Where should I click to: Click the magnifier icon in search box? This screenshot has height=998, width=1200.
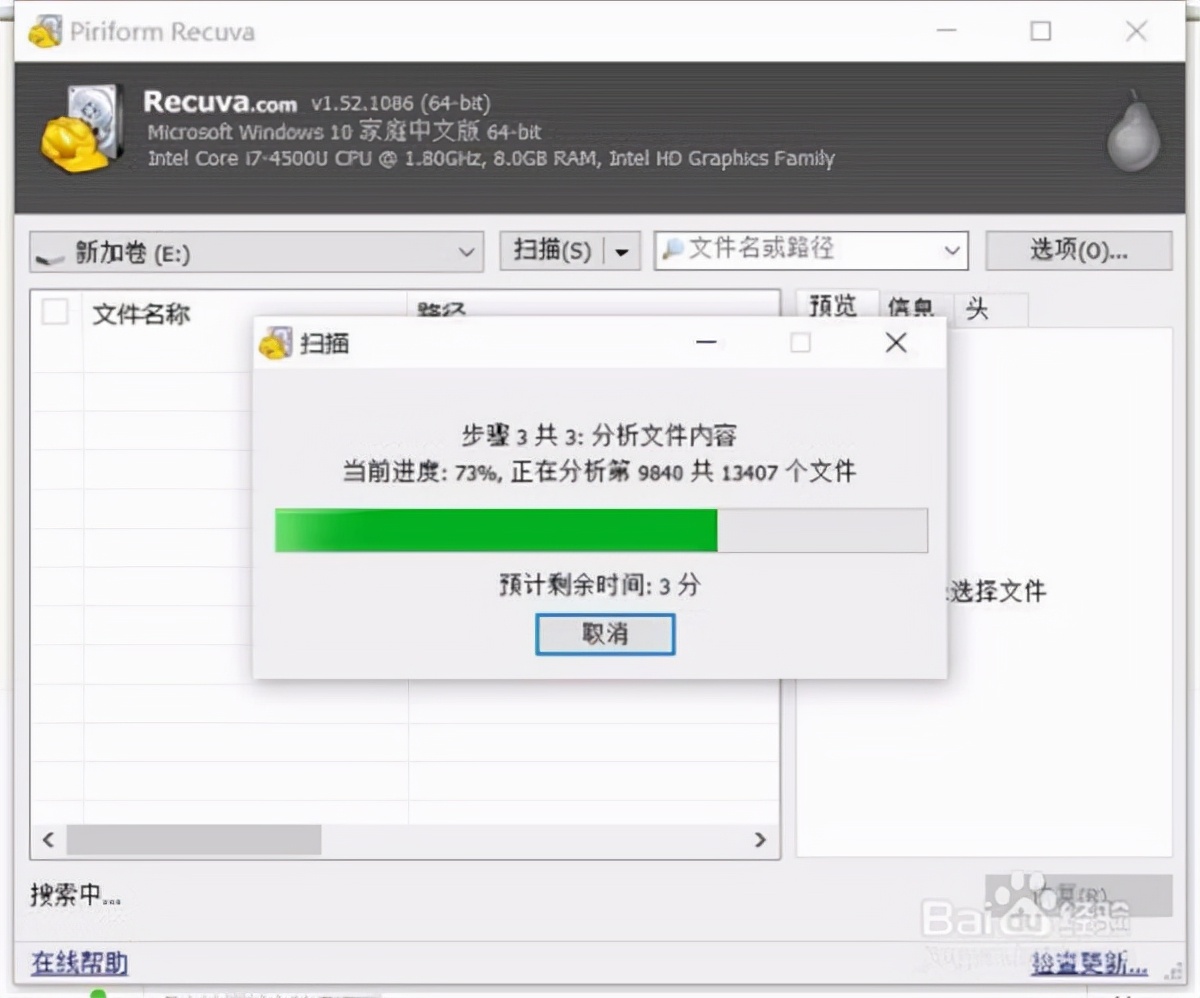tap(674, 249)
